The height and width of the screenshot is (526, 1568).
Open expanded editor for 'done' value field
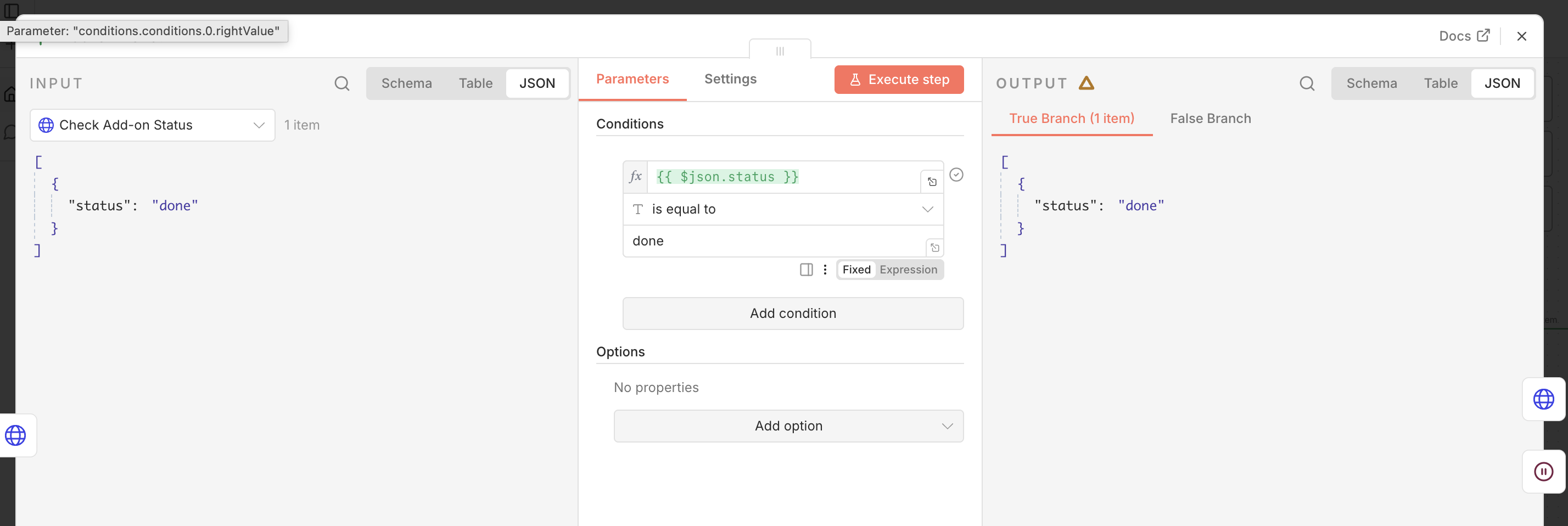[935, 248]
